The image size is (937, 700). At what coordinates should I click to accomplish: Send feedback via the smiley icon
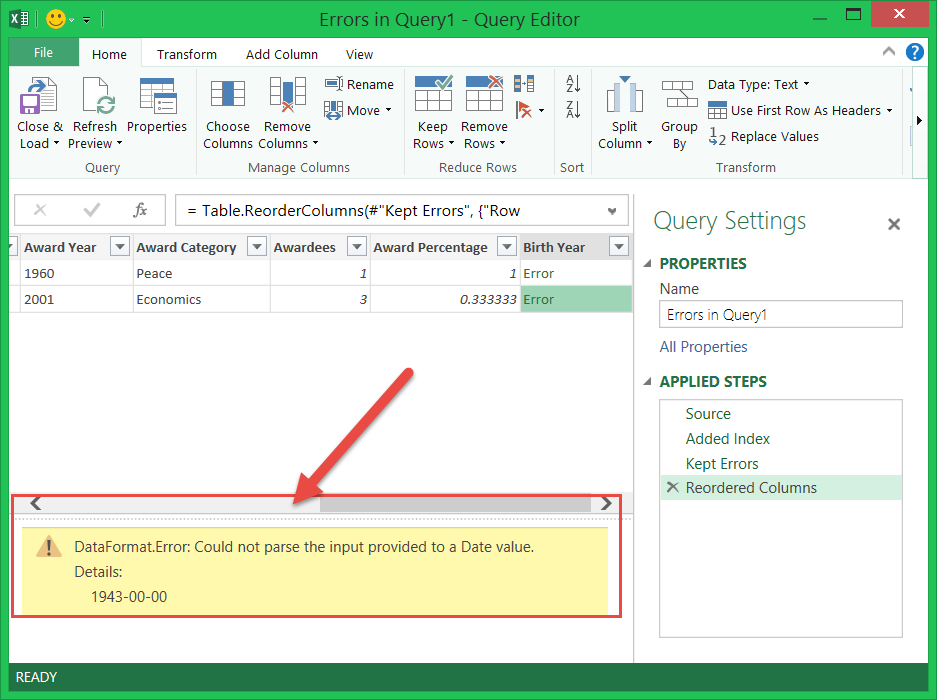[56, 19]
